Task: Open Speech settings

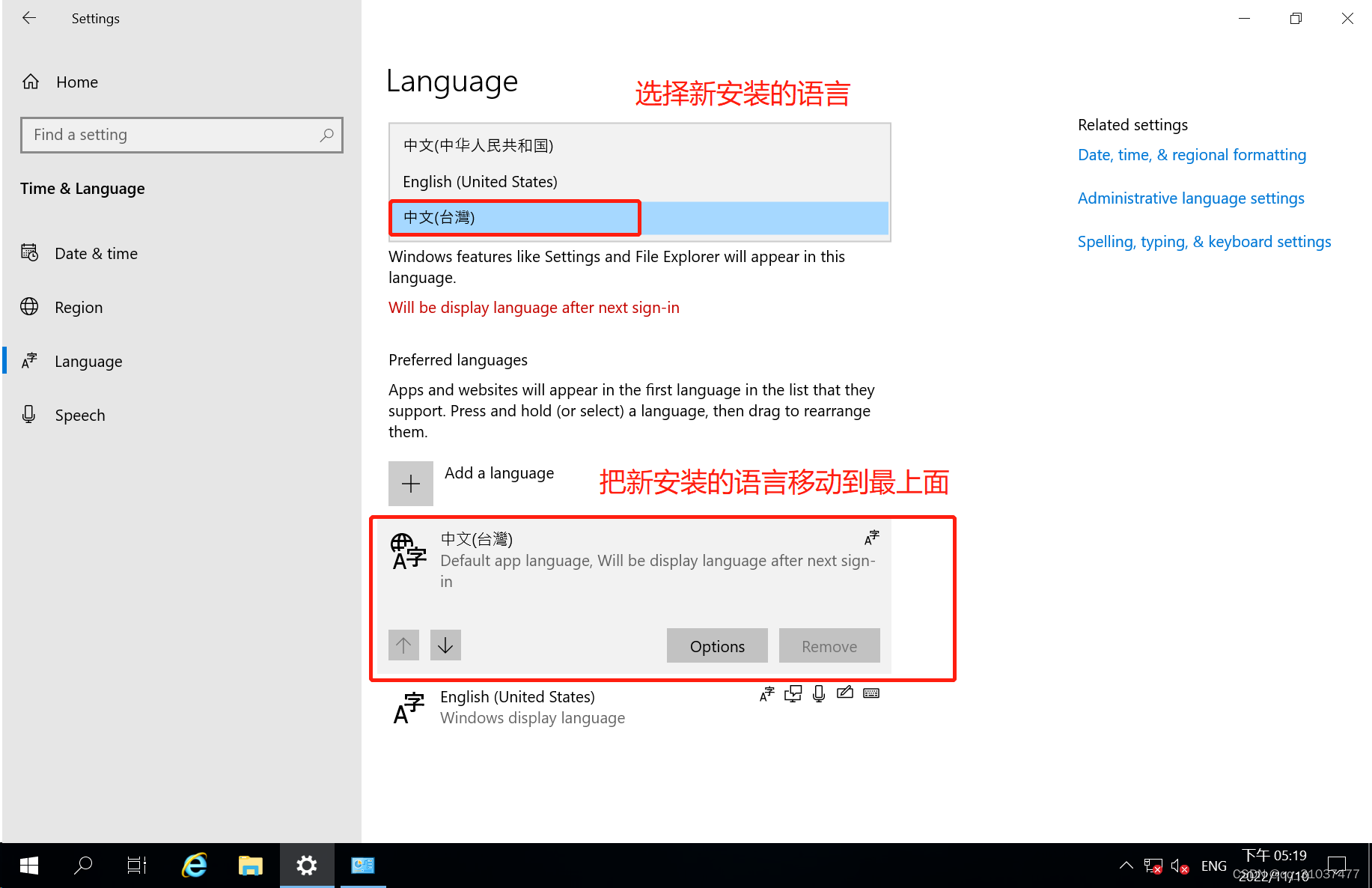Action: pyautogui.click(x=80, y=415)
